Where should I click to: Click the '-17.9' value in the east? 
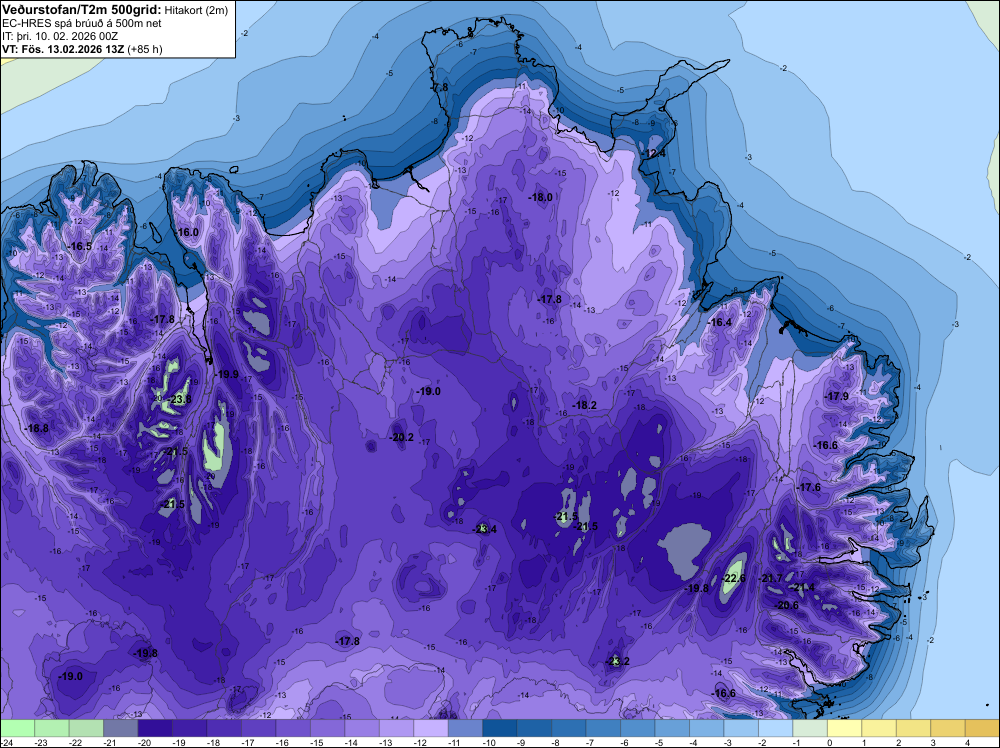pyautogui.click(x=837, y=396)
